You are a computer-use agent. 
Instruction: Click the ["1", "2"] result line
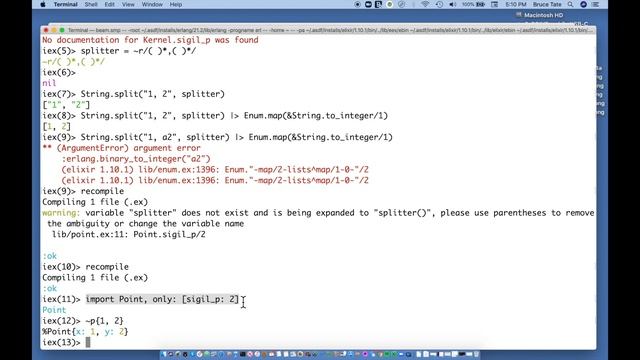(66, 105)
